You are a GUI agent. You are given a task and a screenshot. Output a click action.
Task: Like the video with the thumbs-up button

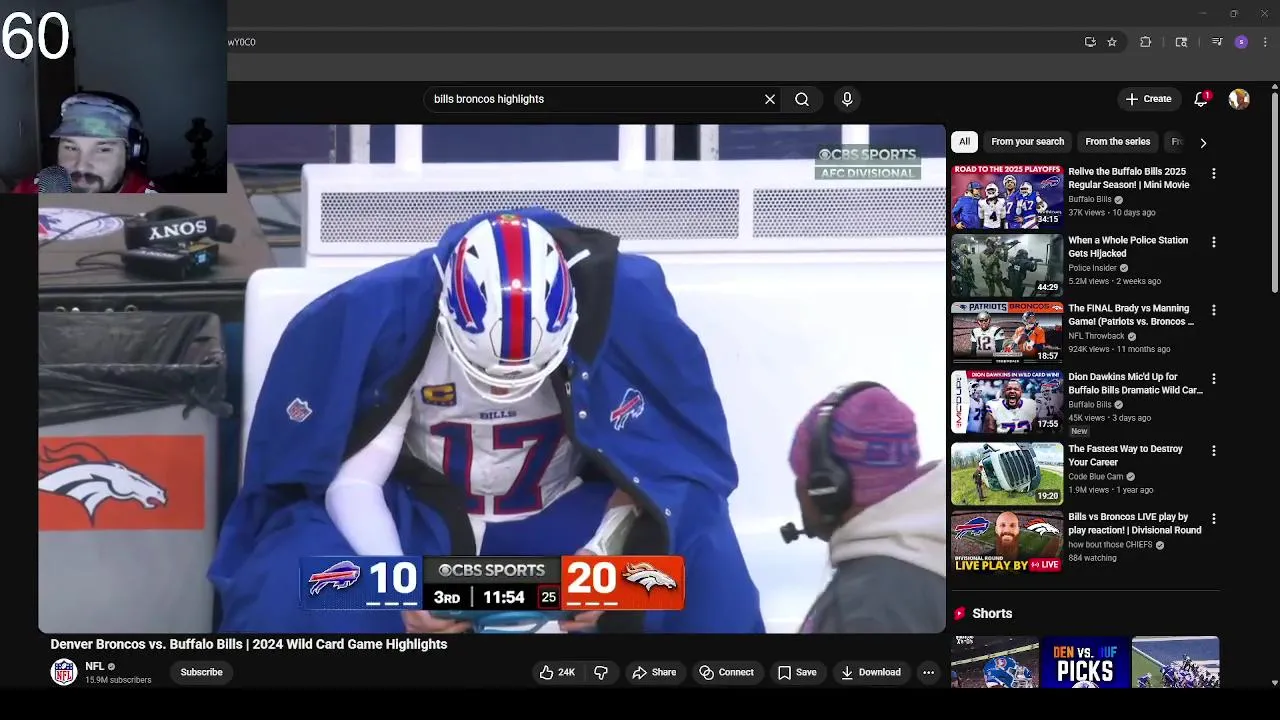[x=557, y=672]
